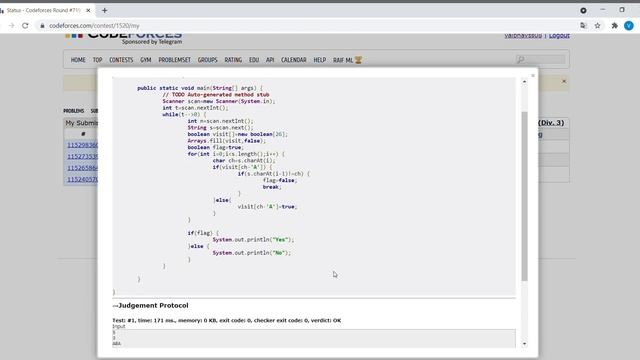Click the Test #1 verdict OK line
Screen dimensions: 640x360
(227, 320)
